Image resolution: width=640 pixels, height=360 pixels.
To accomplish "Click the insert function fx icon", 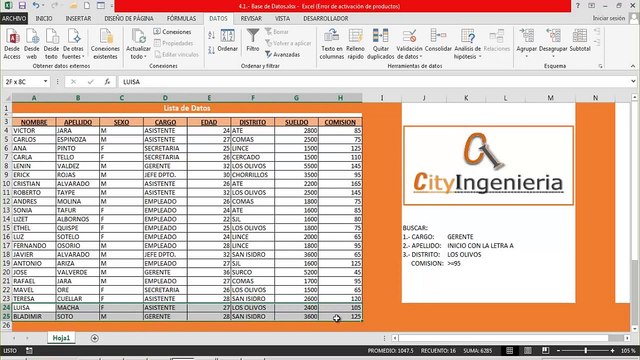I will [107, 82].
